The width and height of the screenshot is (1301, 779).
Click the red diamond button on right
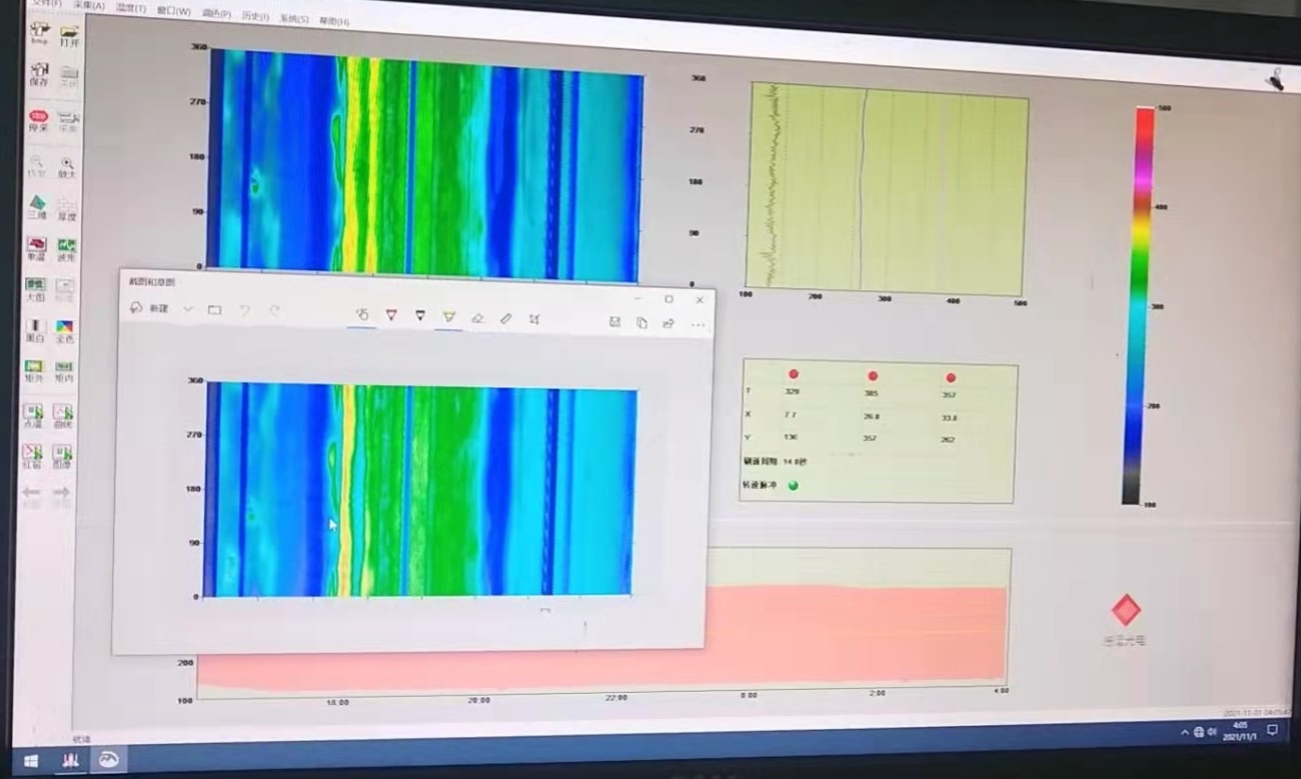tap(1126, 610)
